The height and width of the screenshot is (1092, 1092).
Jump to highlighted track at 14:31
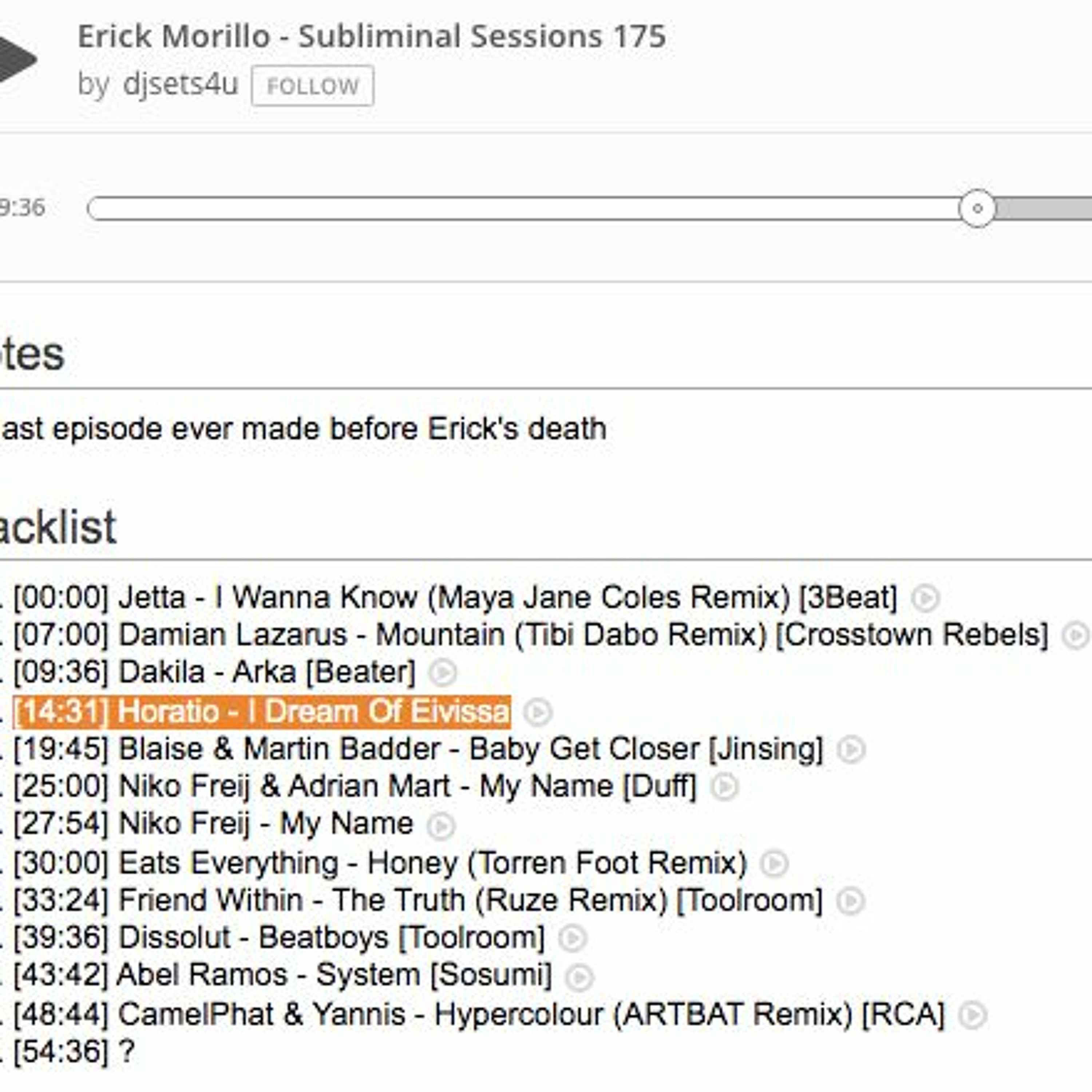click(262, 712)
